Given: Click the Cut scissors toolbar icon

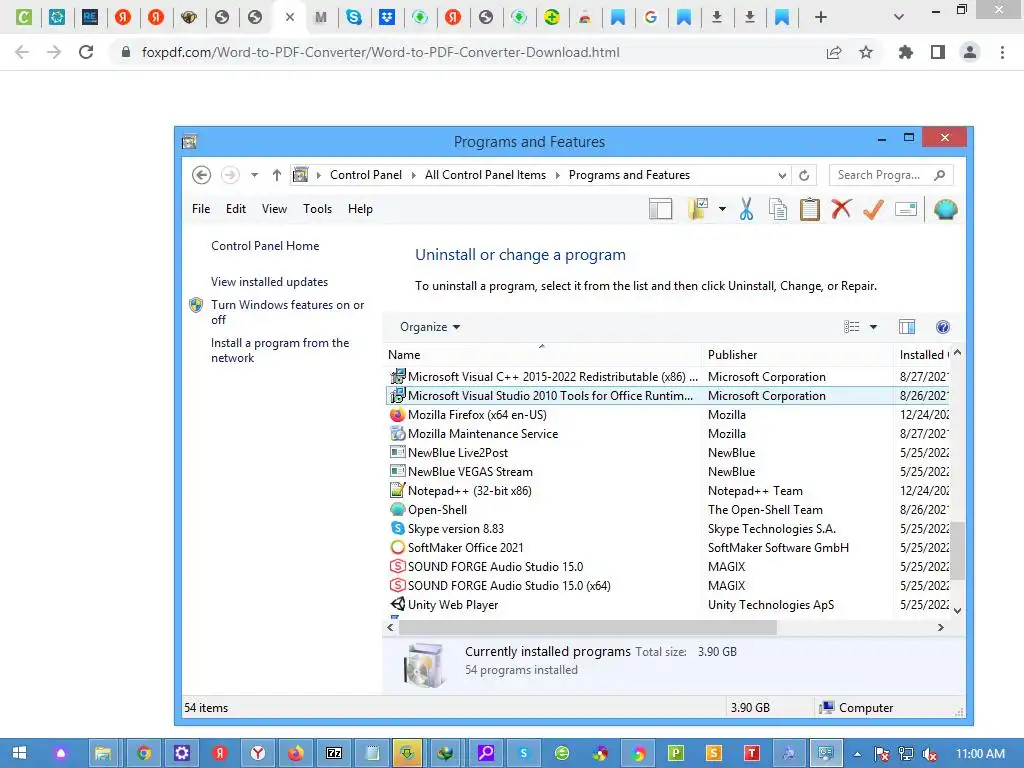Looking at the screenshot, I should pos(746,209).
